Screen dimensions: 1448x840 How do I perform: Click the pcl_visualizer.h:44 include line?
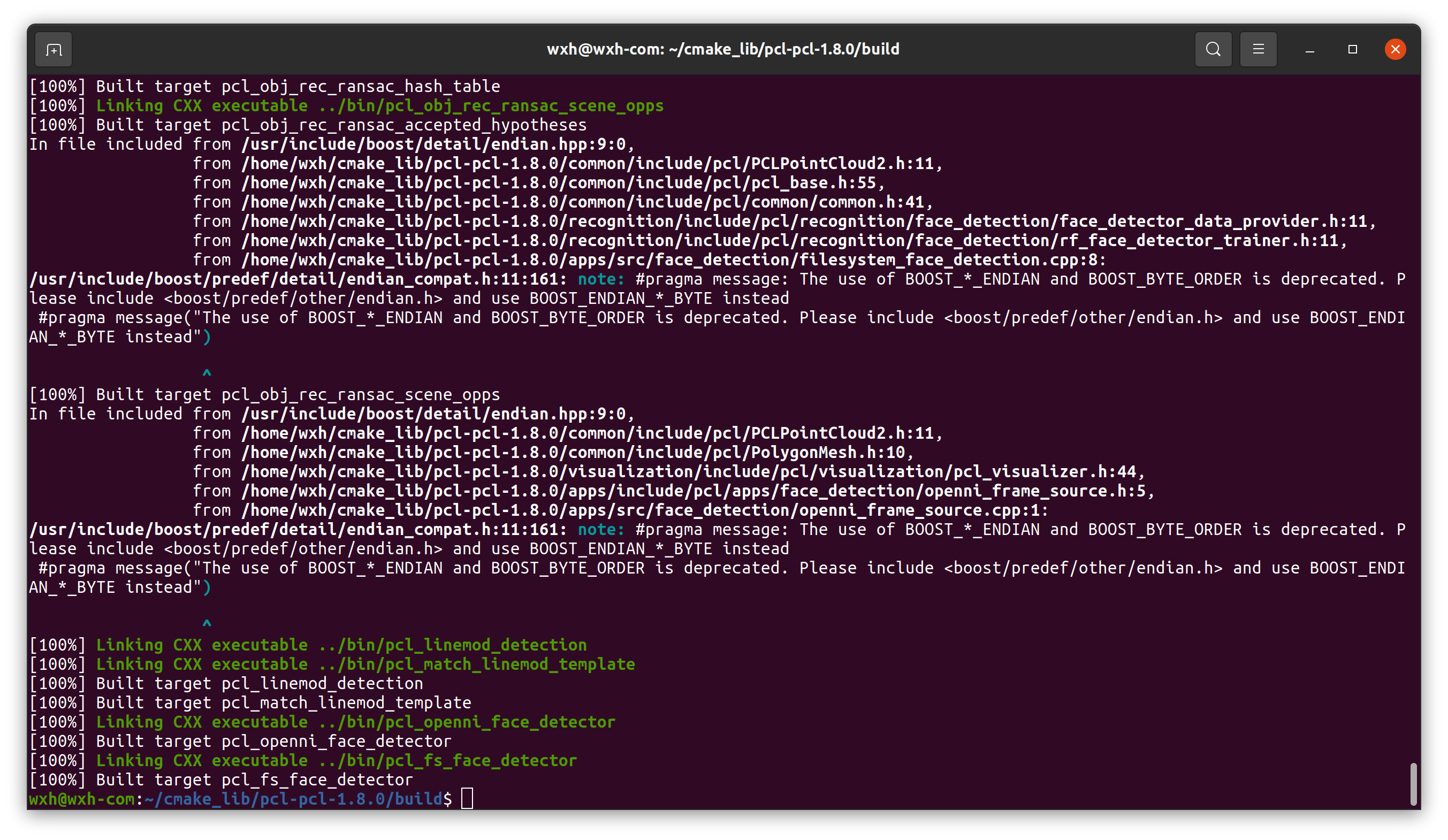[x=690, y=471]
